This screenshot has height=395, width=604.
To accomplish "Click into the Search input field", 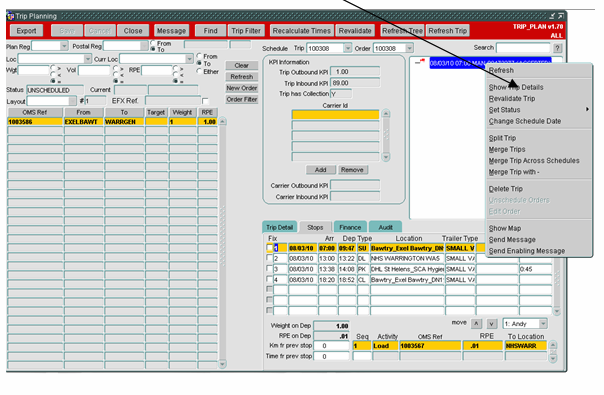I will tap(523, 48).
